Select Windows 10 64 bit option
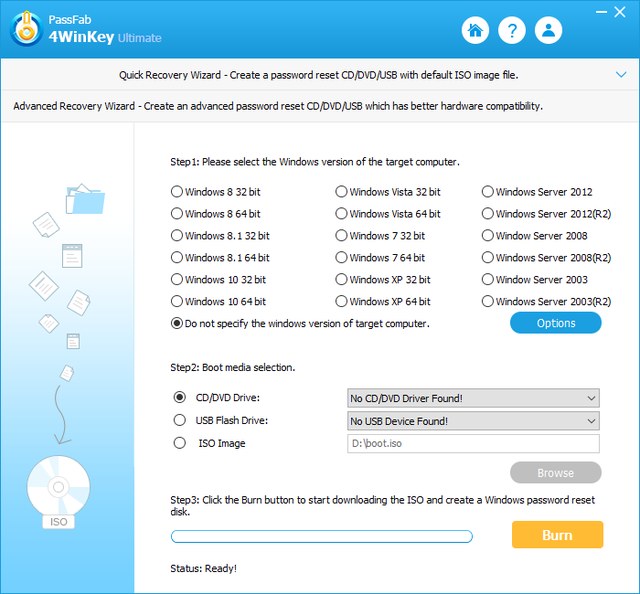 coord(177,301)
